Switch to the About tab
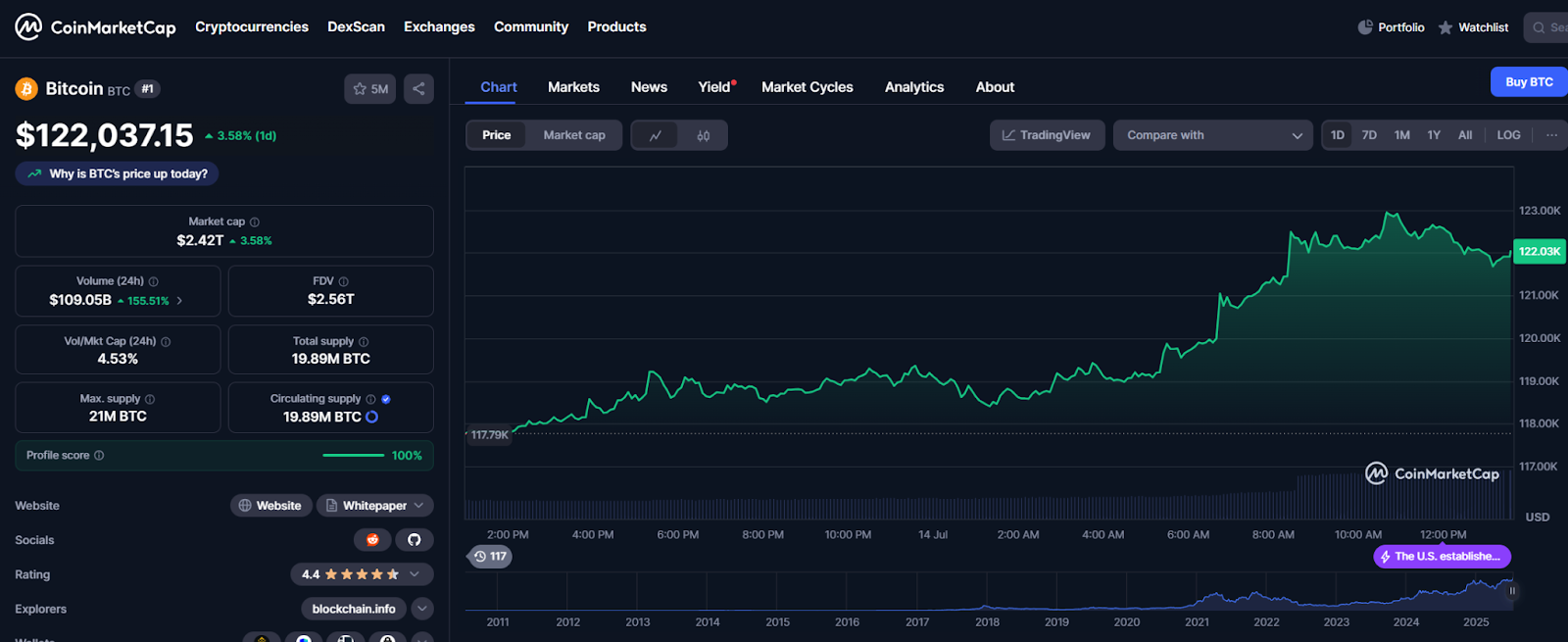This screenshot has height=642, width=1568. [995, 87]
